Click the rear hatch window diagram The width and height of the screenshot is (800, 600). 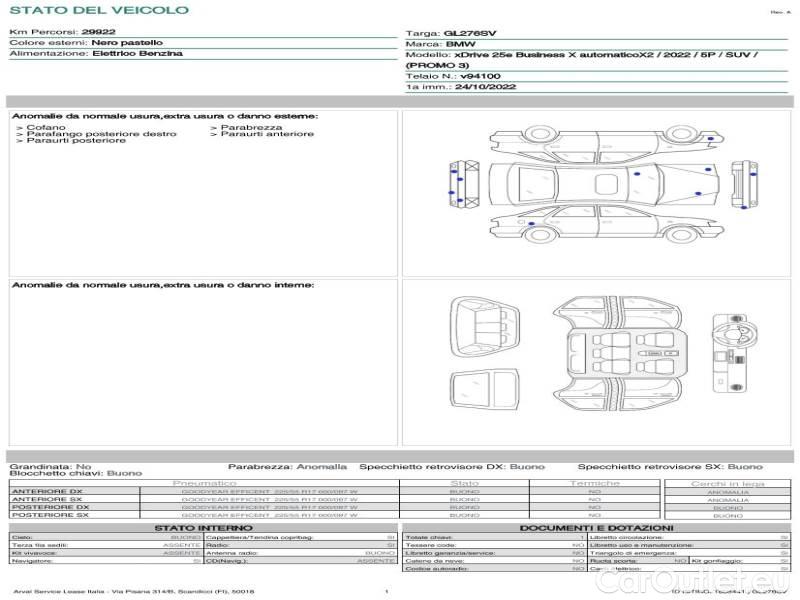pyautogui.click(x=485, y=389)
